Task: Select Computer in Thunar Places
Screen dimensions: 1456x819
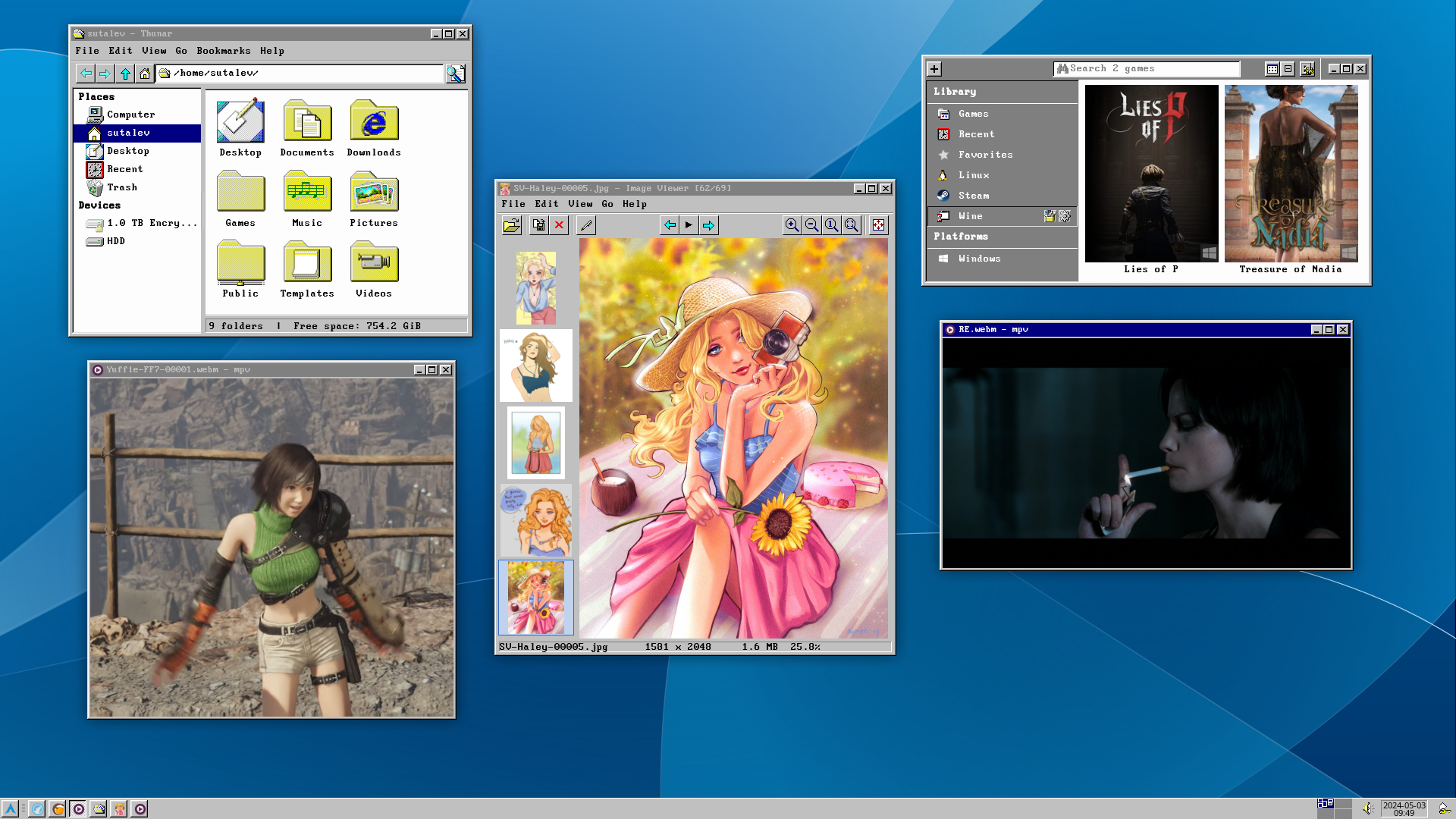Action: 137,115
